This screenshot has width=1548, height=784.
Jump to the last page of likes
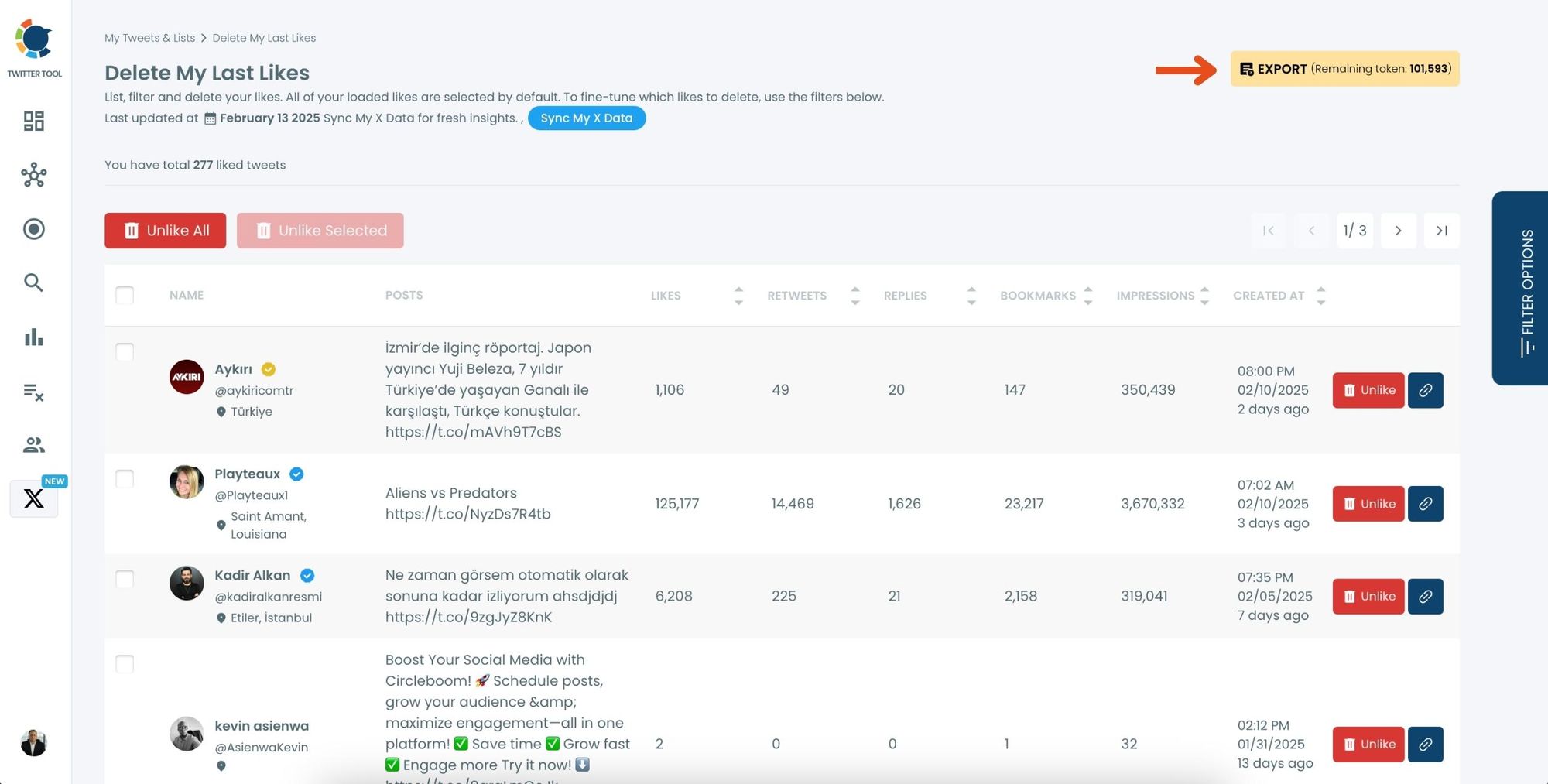1442,231
